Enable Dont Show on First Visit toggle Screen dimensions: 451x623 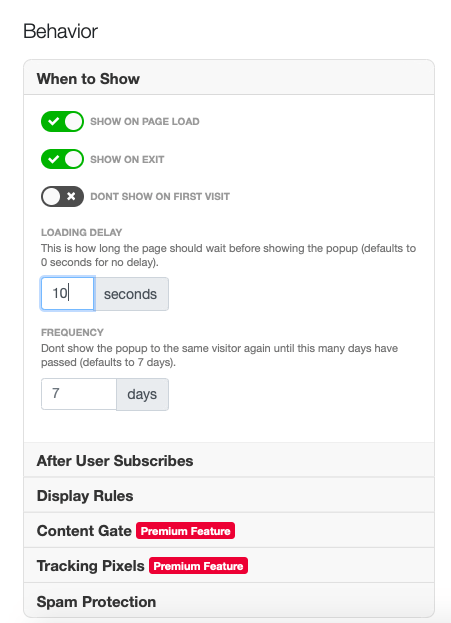[x=62, y=197]
